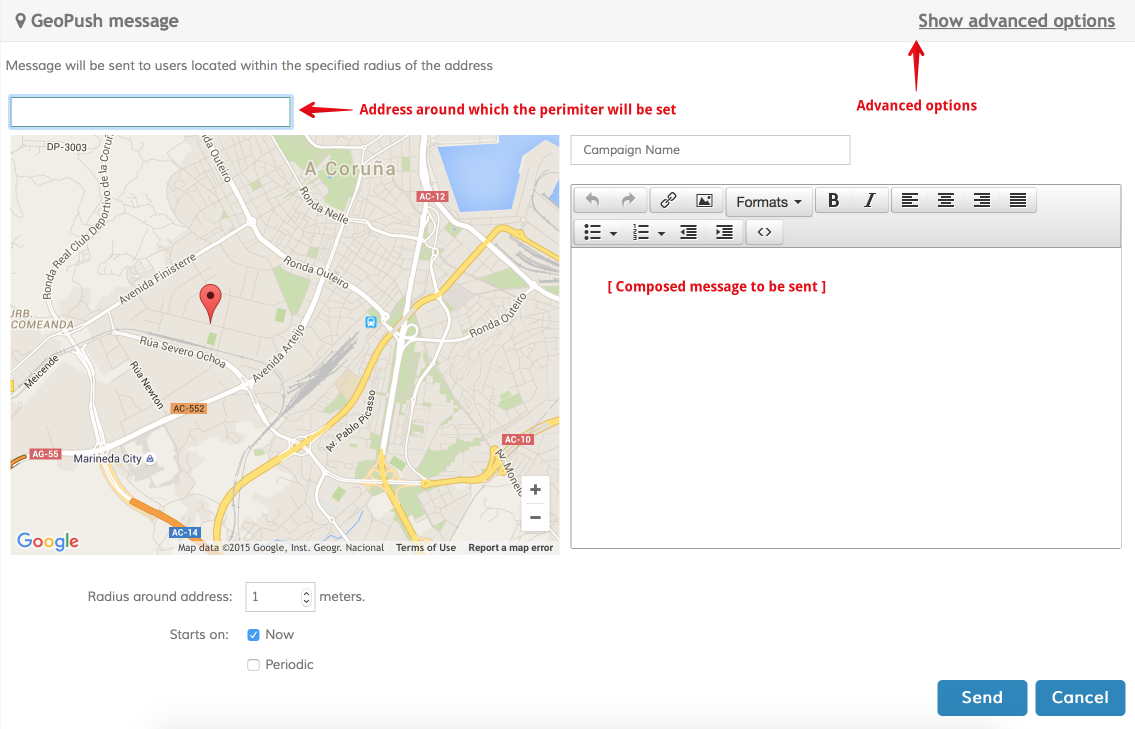Increase indent of message text

tap(724, 232)
